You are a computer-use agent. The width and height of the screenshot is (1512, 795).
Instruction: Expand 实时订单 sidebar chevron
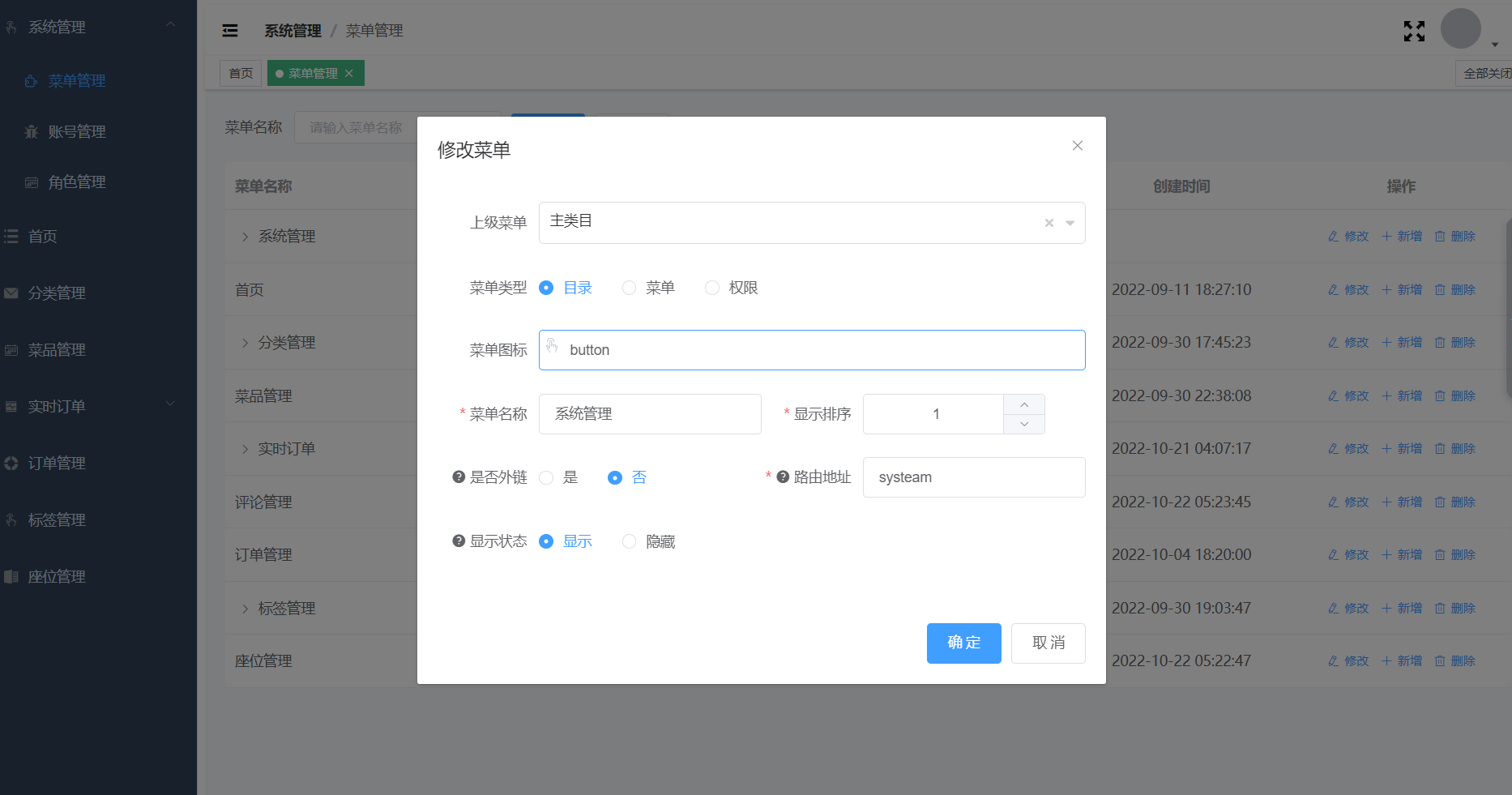pyautogui.click(x=170, y=404)
